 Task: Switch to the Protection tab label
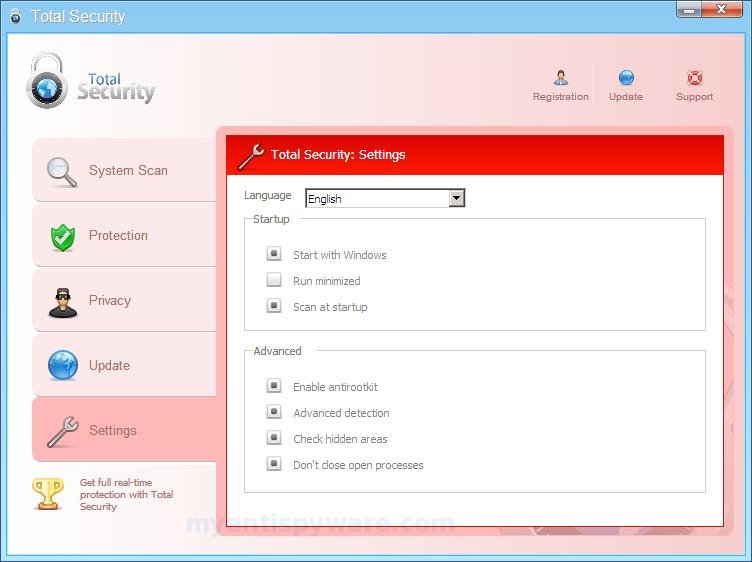(x=118, y=235)
